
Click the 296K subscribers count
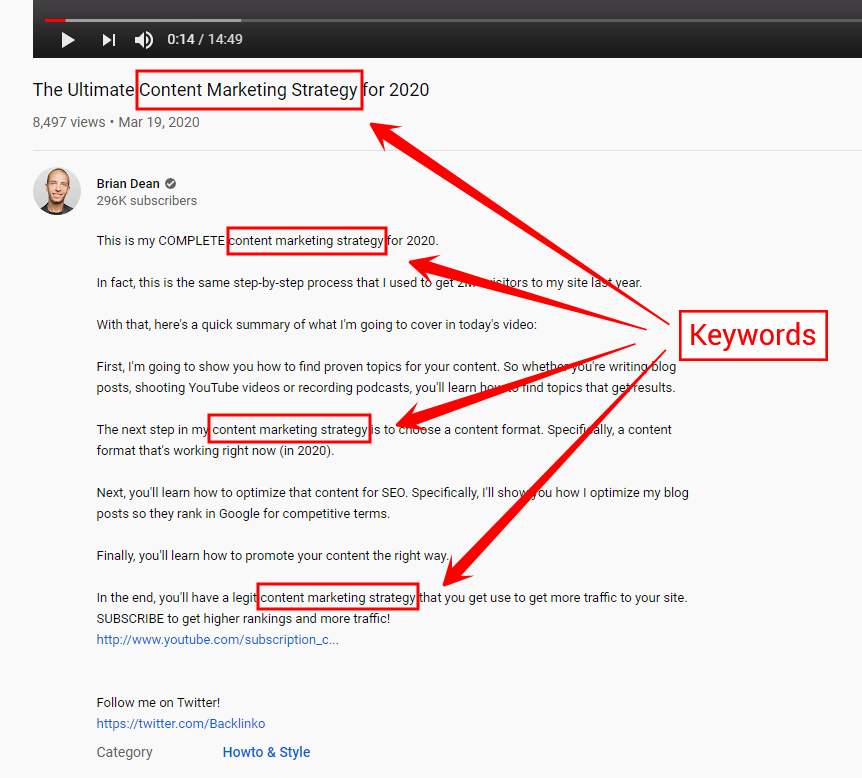pyautogui.click(x=147, y=201)
